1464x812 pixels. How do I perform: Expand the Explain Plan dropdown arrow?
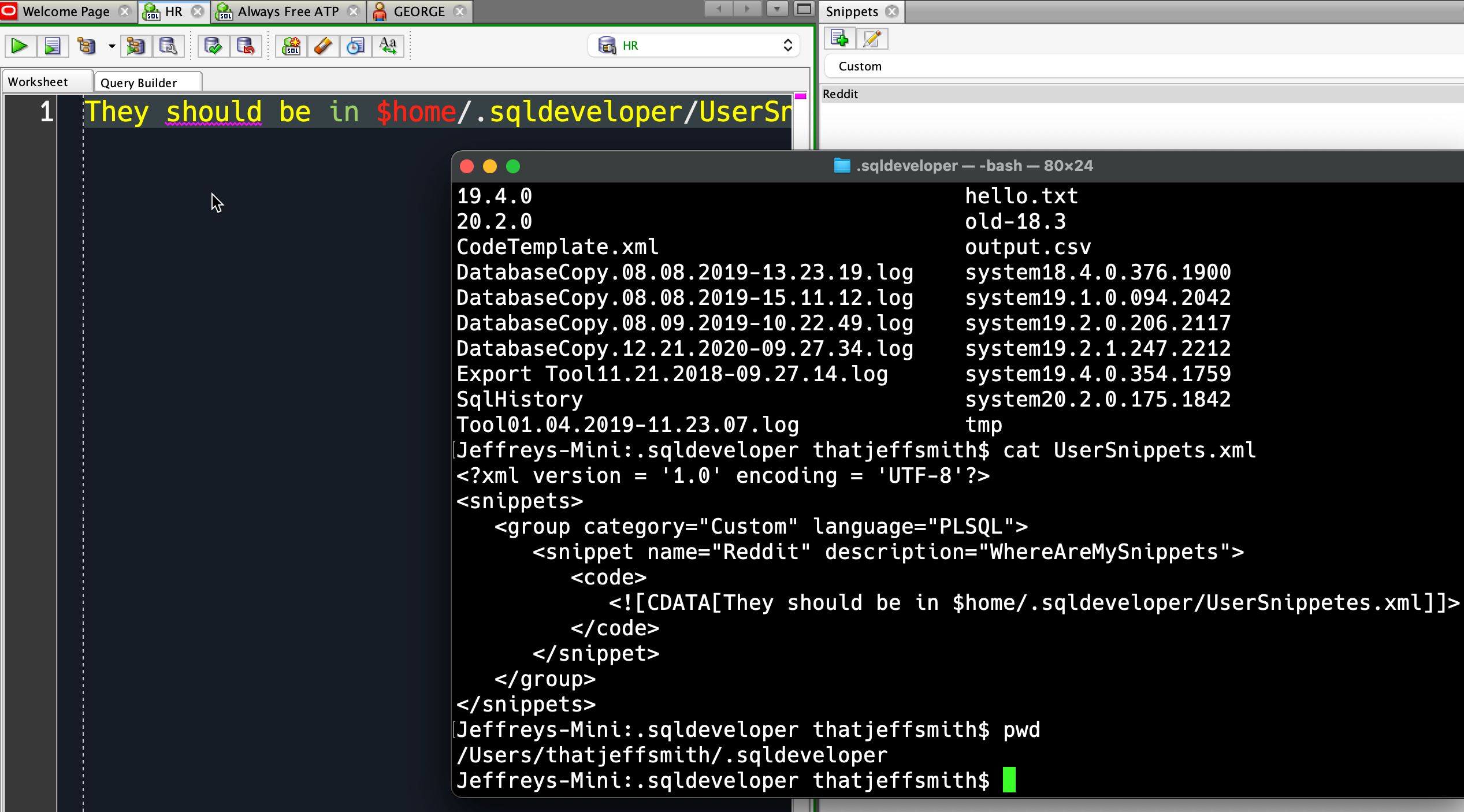(x=112, y=46)
